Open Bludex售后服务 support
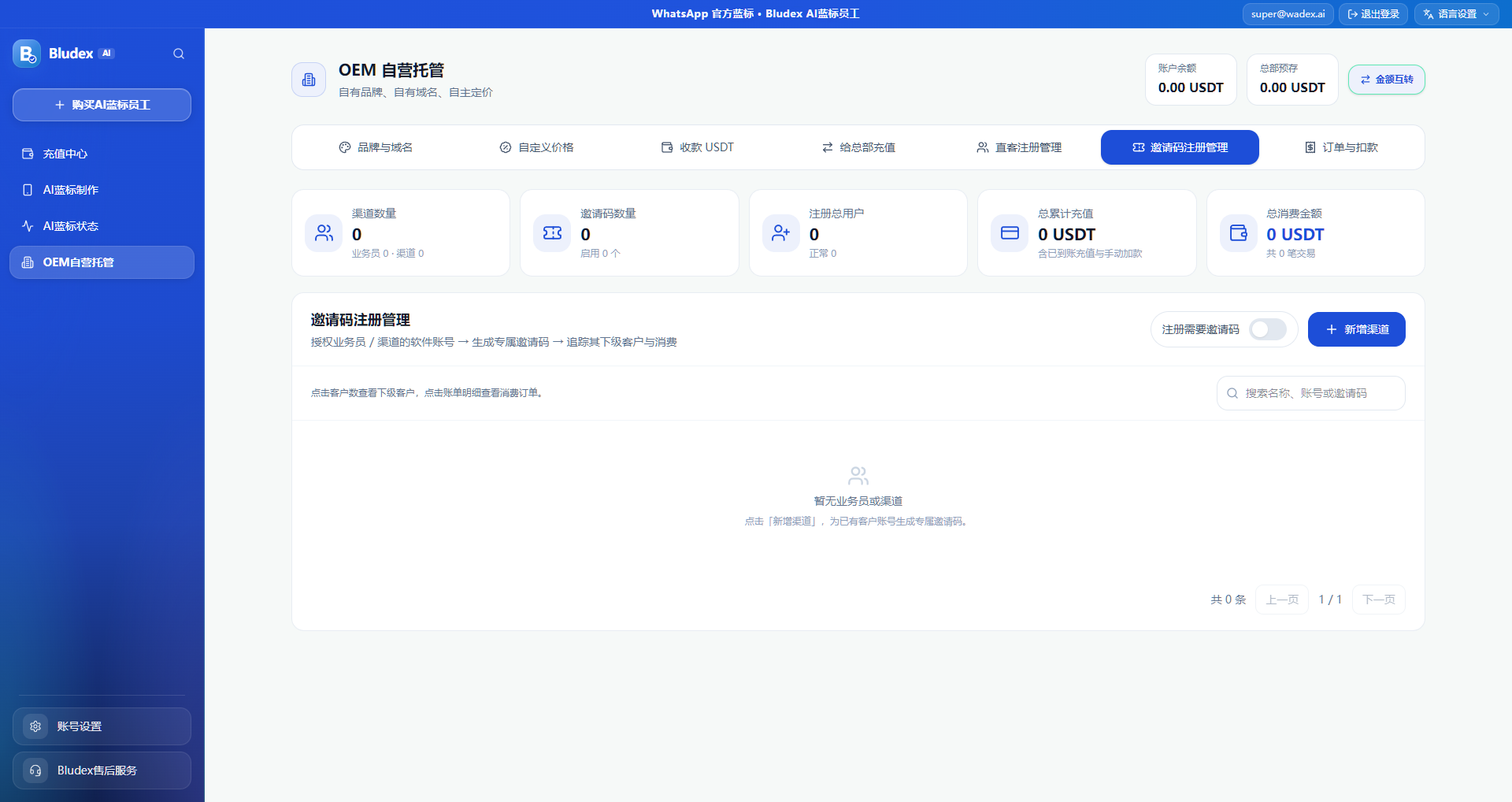Image resolution: width=1512 pixels, height=802 pixels. pyautogui.click(x=102, y=770)
